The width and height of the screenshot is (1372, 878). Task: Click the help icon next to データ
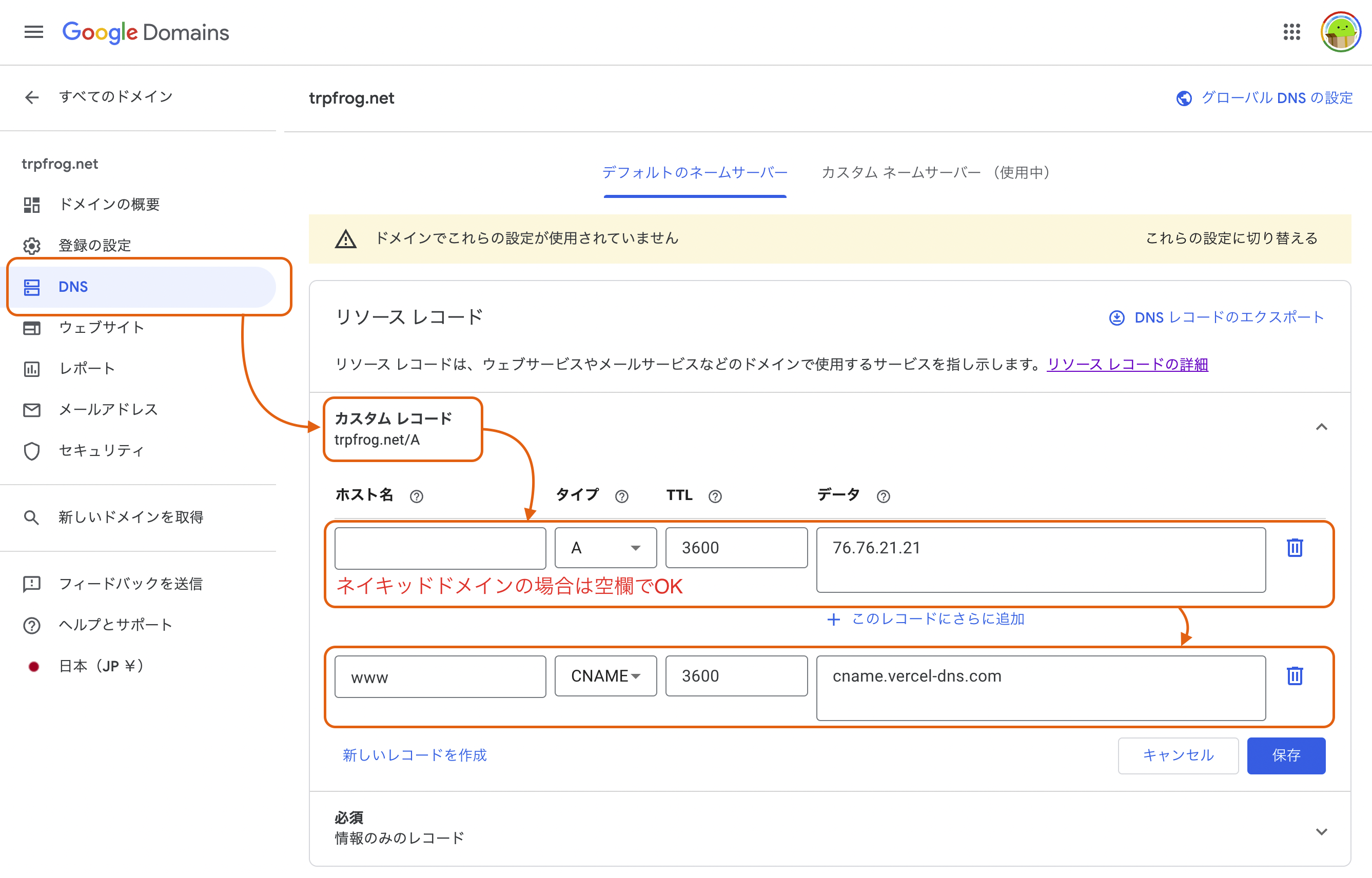883,496
